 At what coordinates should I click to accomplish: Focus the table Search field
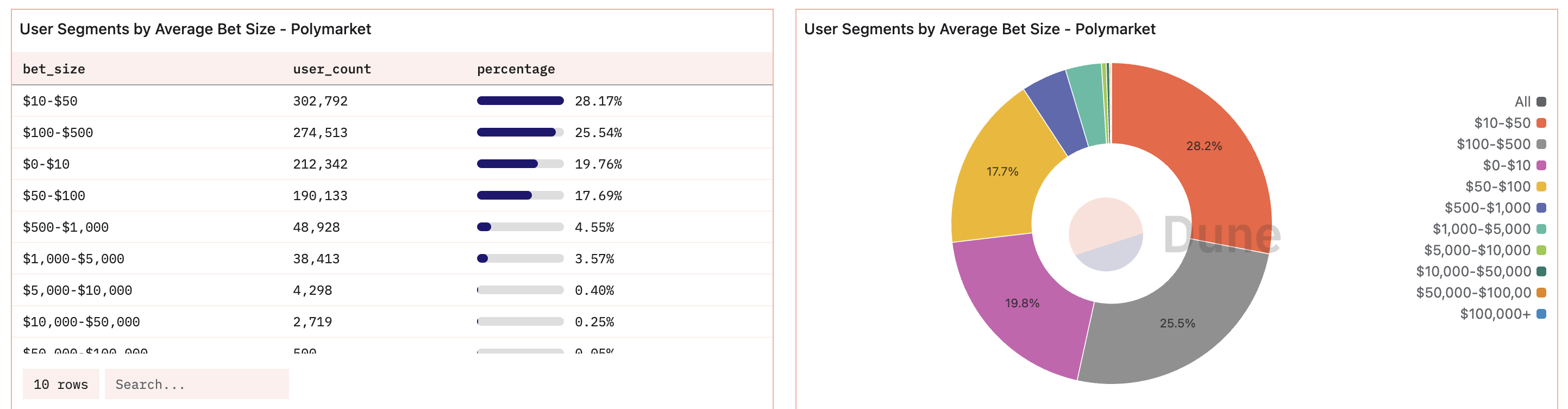(x=196, y=384)
